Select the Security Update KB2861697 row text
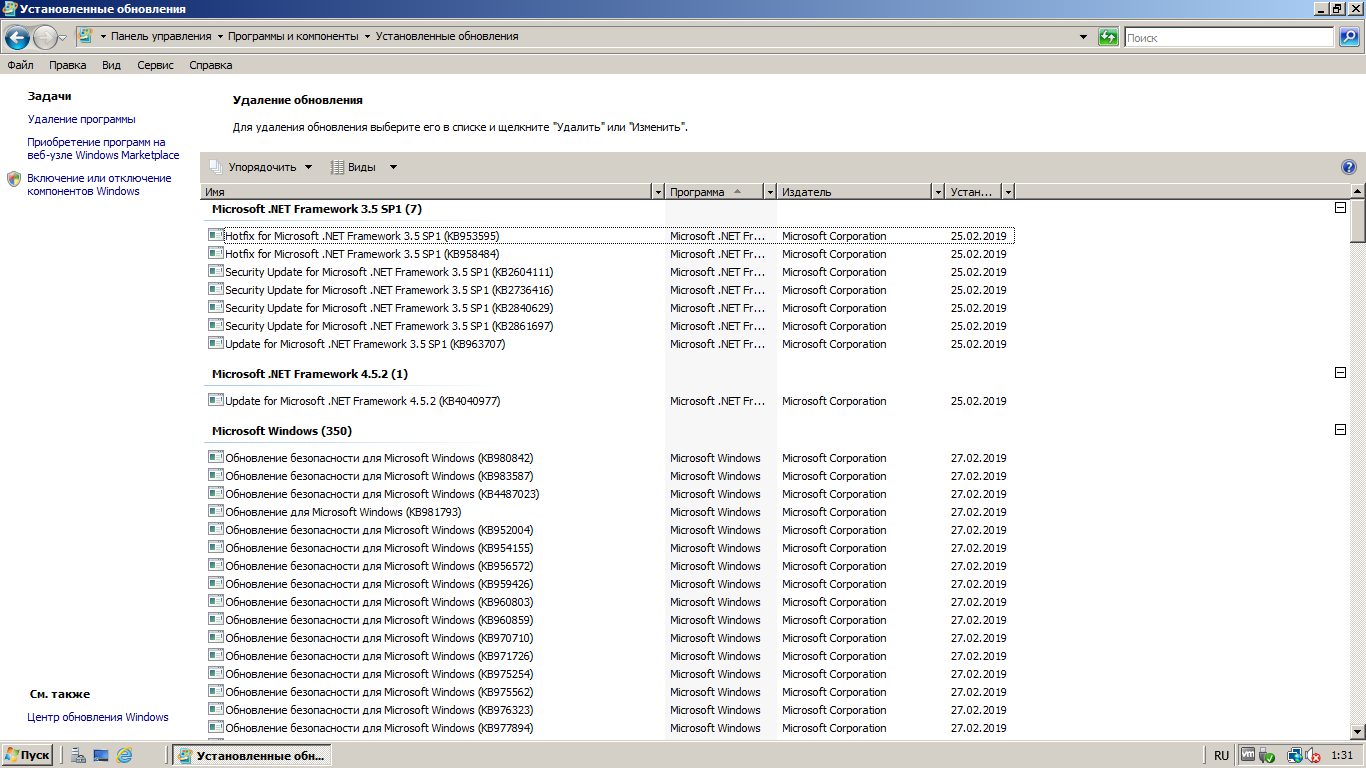Image resolution: width=1366 pixels, height=768 pixels. [389, 326]
